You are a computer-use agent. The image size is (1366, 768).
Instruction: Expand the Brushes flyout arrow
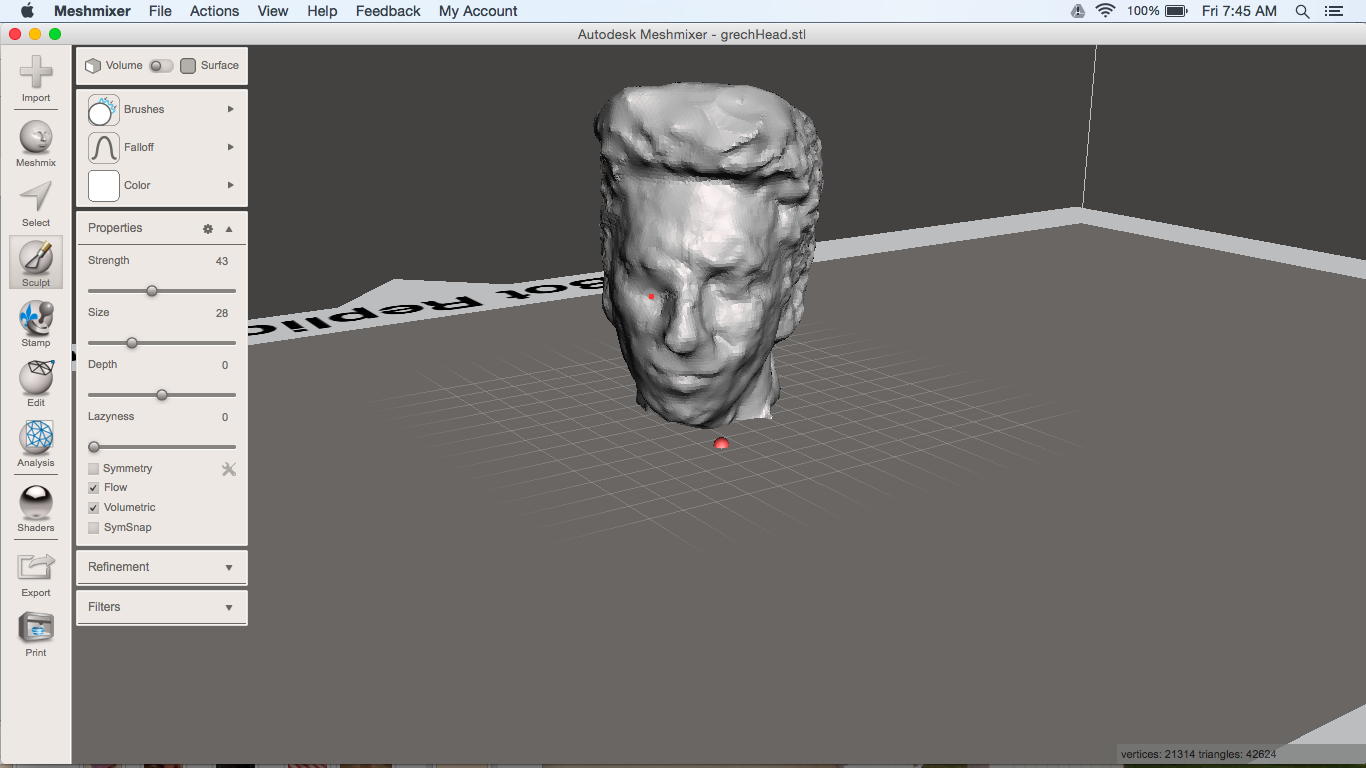[231, 110]
